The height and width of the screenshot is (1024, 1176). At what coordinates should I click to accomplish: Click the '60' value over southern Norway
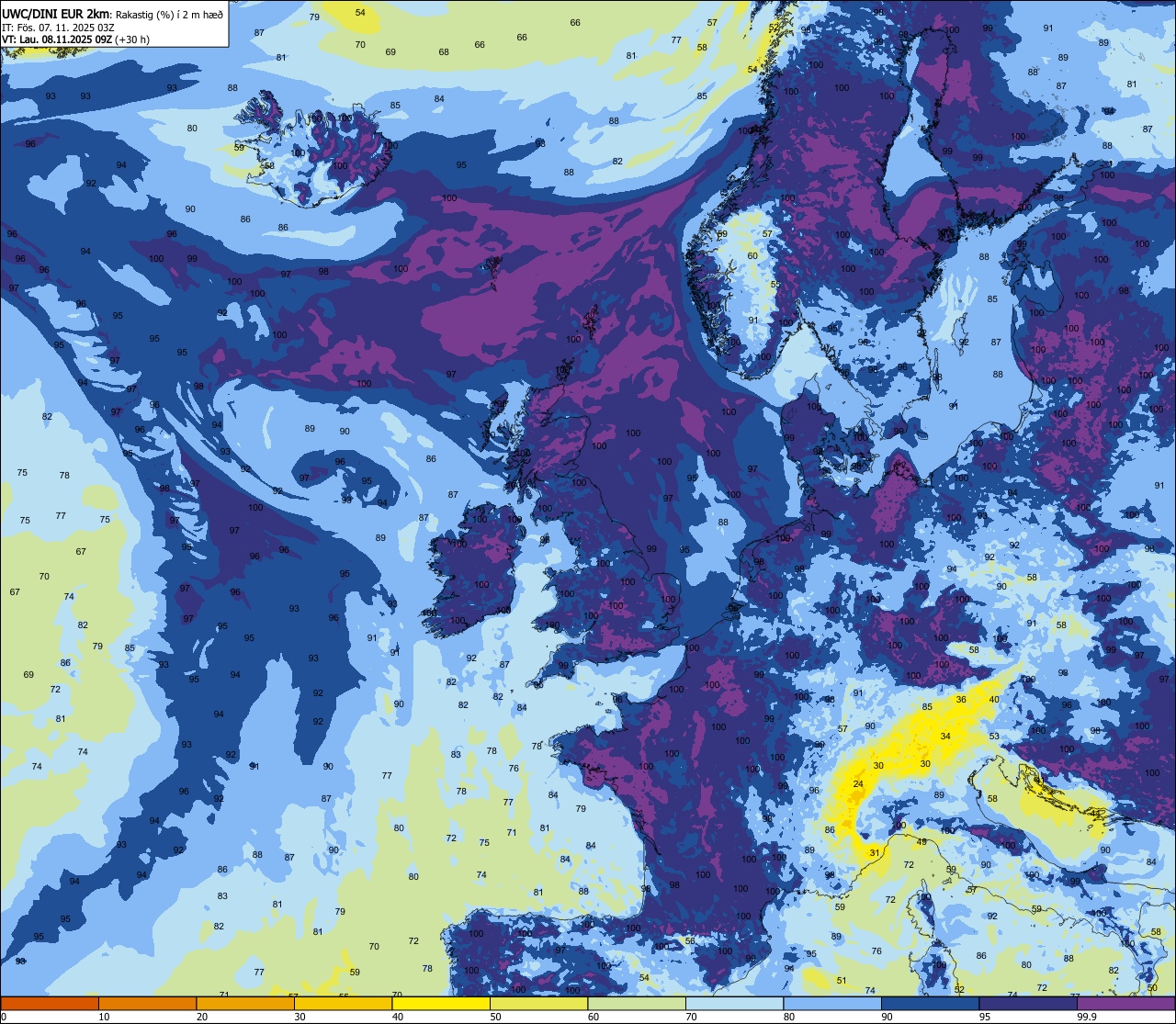point(752,255)
